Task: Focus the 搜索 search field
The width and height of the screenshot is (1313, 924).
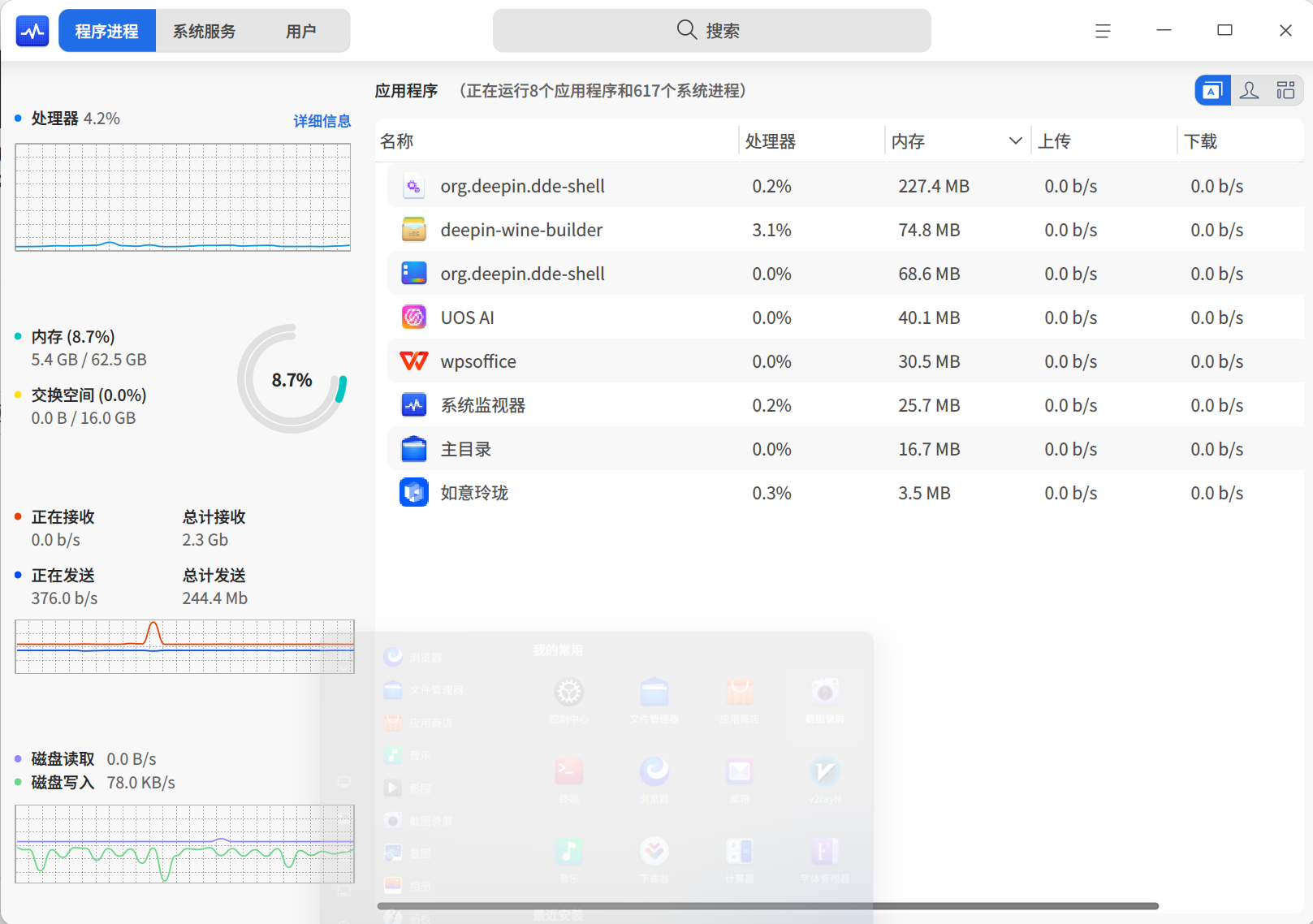Action: coord(711,31)
